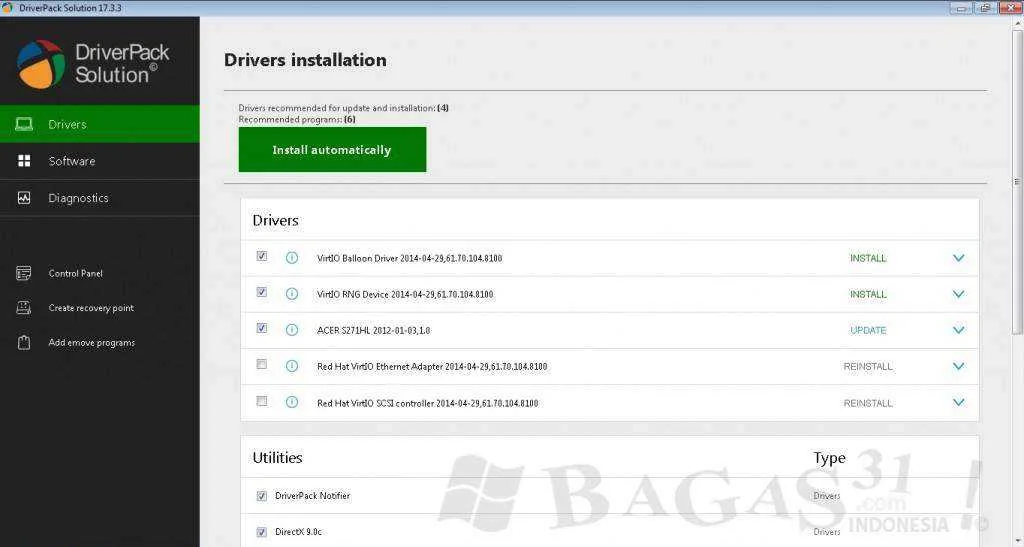Viewport: 1024px width, 547px height.
Task: Check the Red Hat VirtIO SCSI controller box
Action: pyautogui.click(x=262, y=401)
